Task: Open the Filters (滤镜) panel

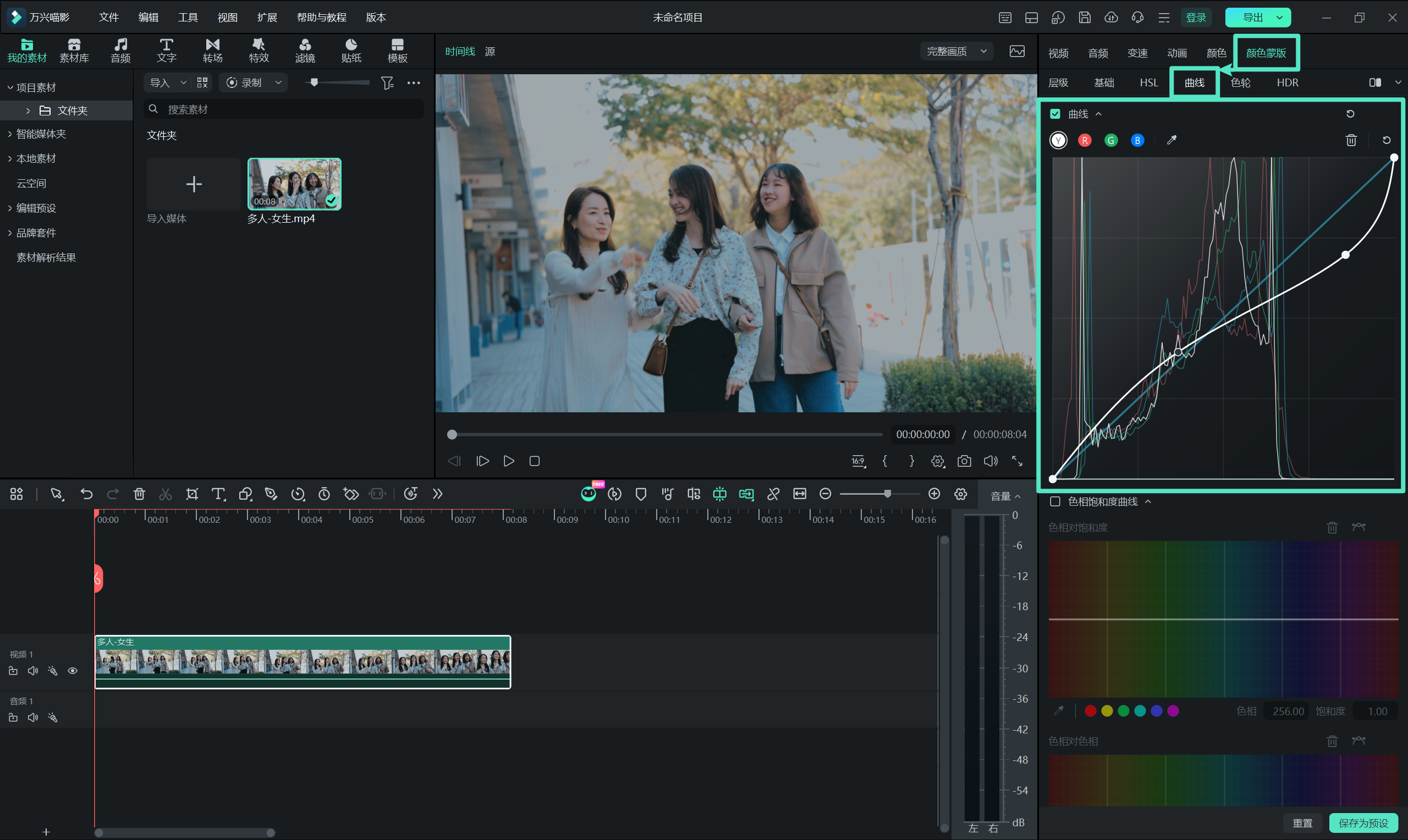Action: coord(305,51)
